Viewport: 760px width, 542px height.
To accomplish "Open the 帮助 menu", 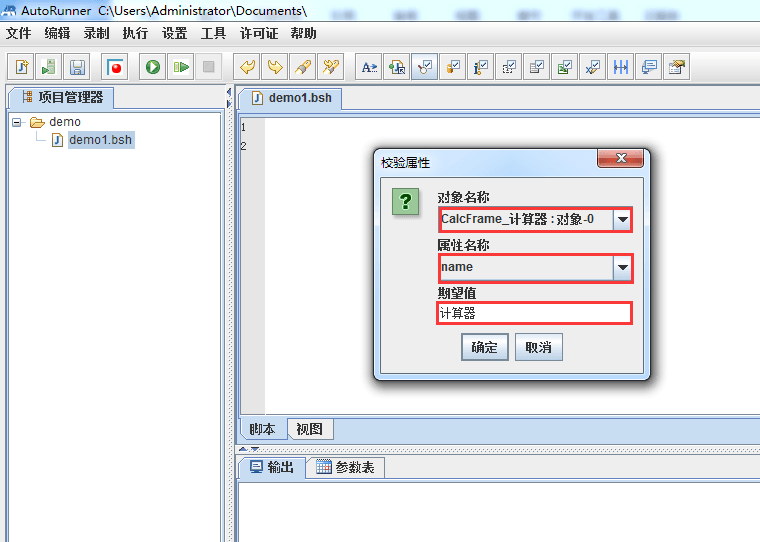I will click(x=303, y=33).
